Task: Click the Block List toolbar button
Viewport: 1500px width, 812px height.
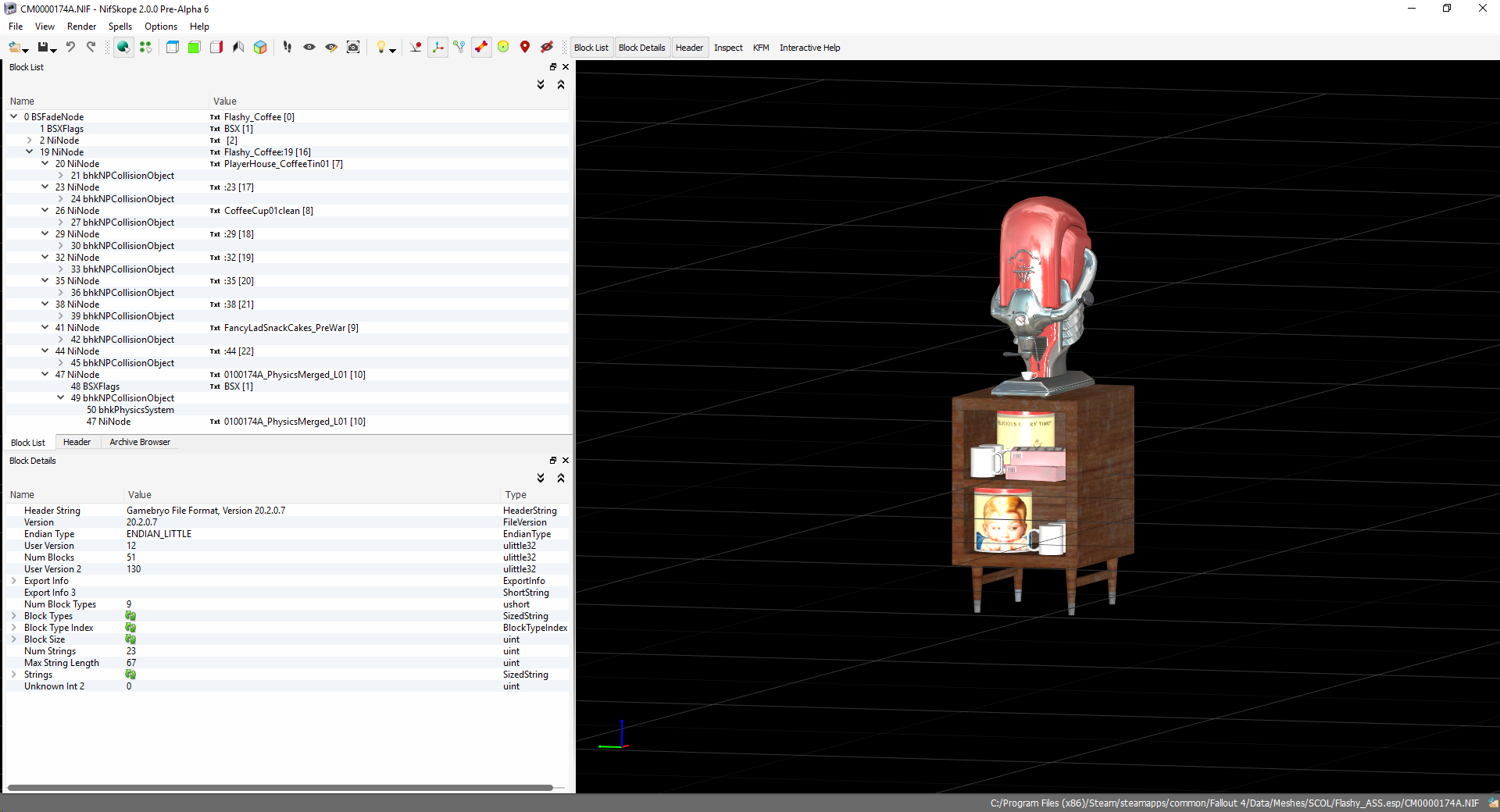Action: pyautogui.click(x=591, y=48)
